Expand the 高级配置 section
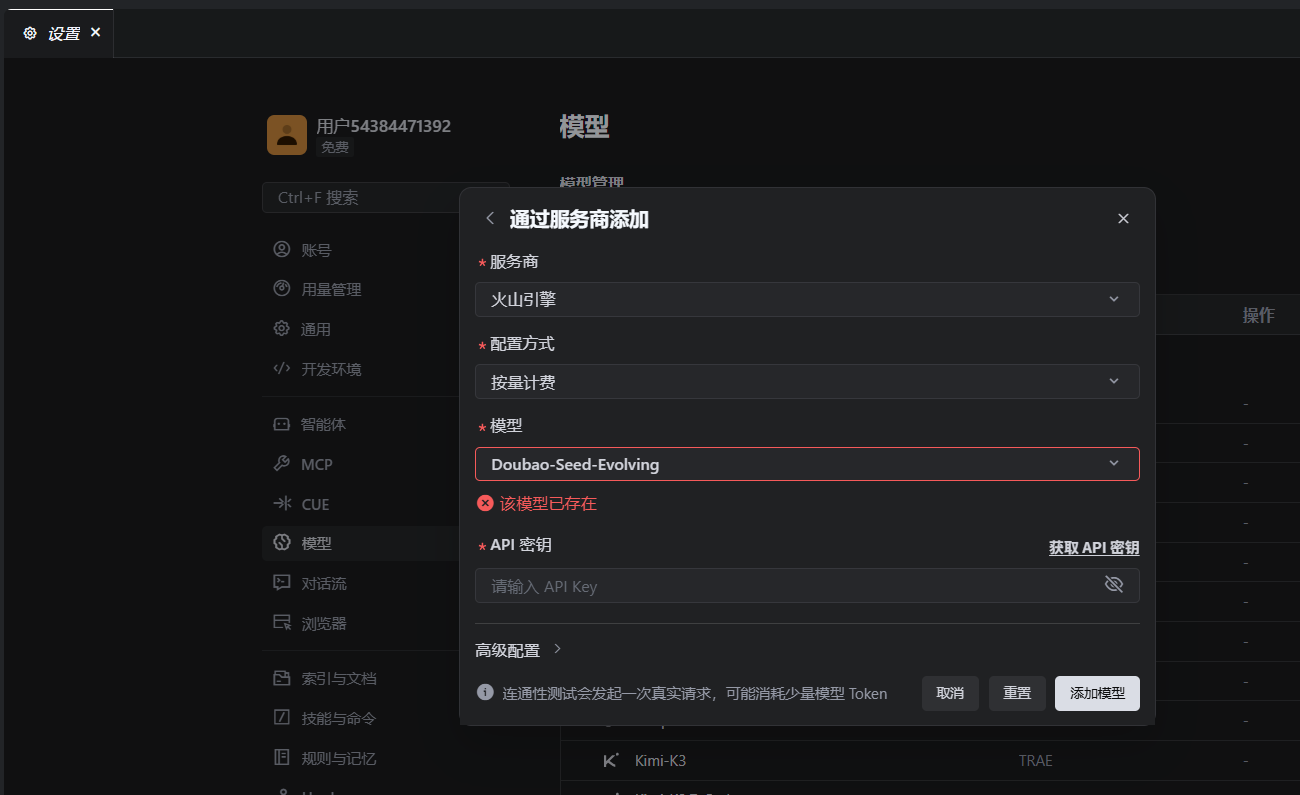 pos(519,650)
